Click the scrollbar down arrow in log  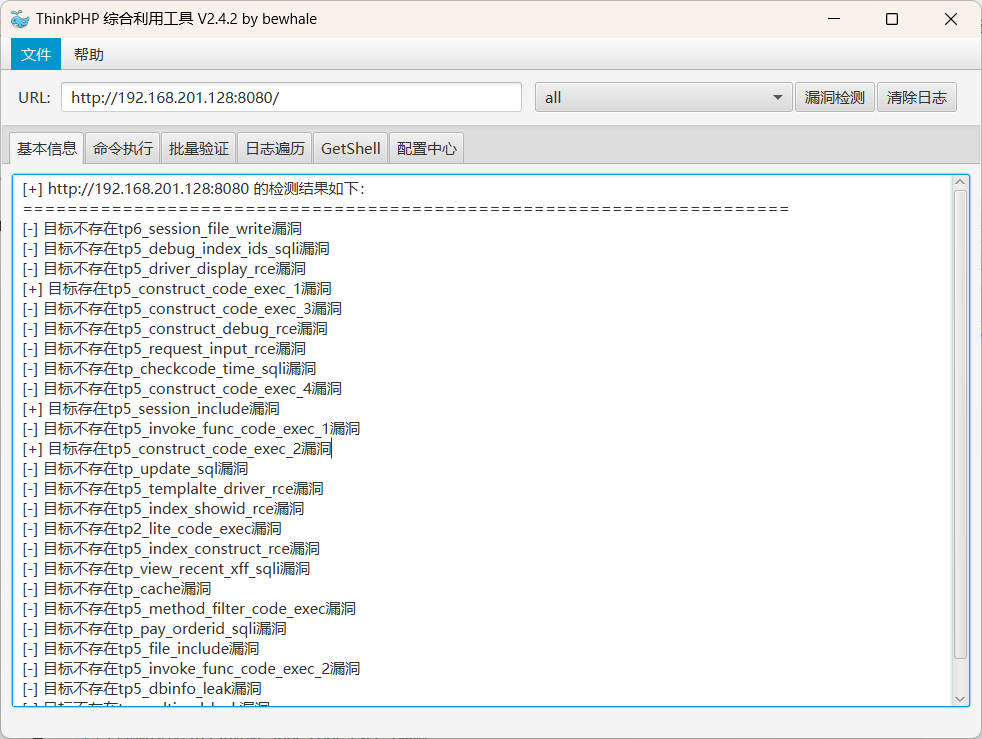click(x=960, y=699)
